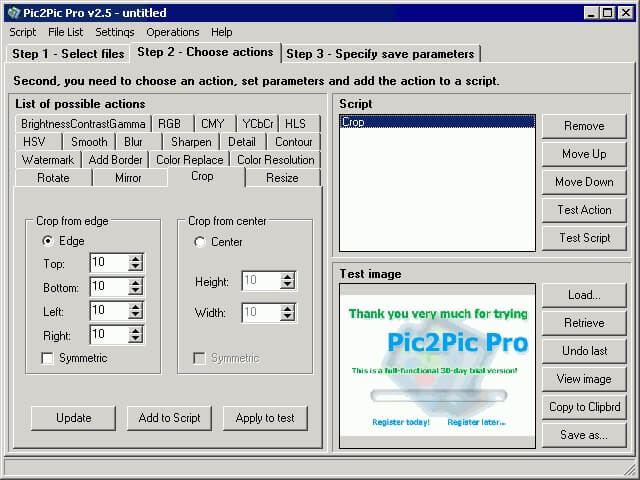Open the Script menu
The image size is (640, 480).
click(x=22, y=32)
